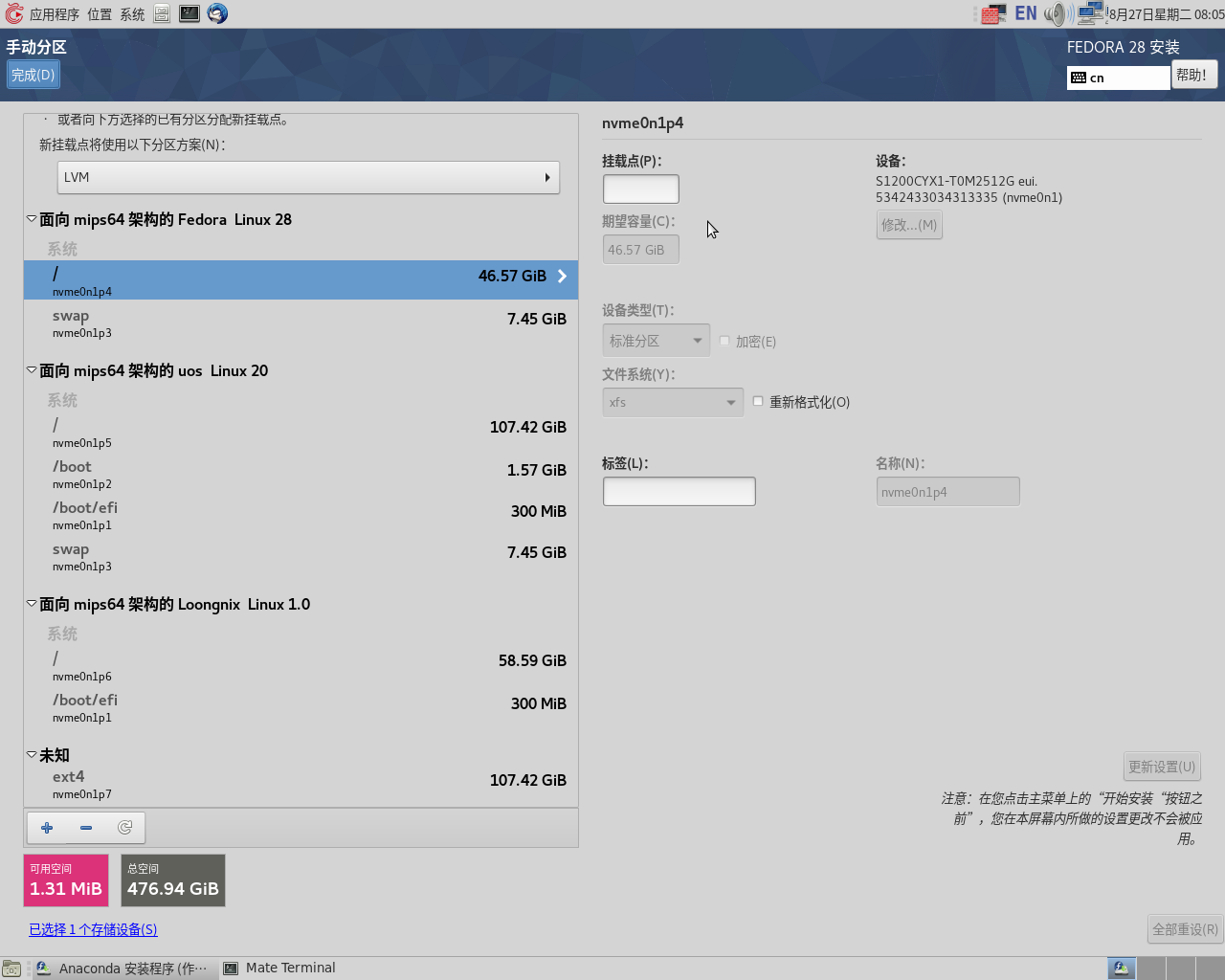Click the EN input method indicator
This screenshot has width=1225, height=980.
tap(1026, 13)
